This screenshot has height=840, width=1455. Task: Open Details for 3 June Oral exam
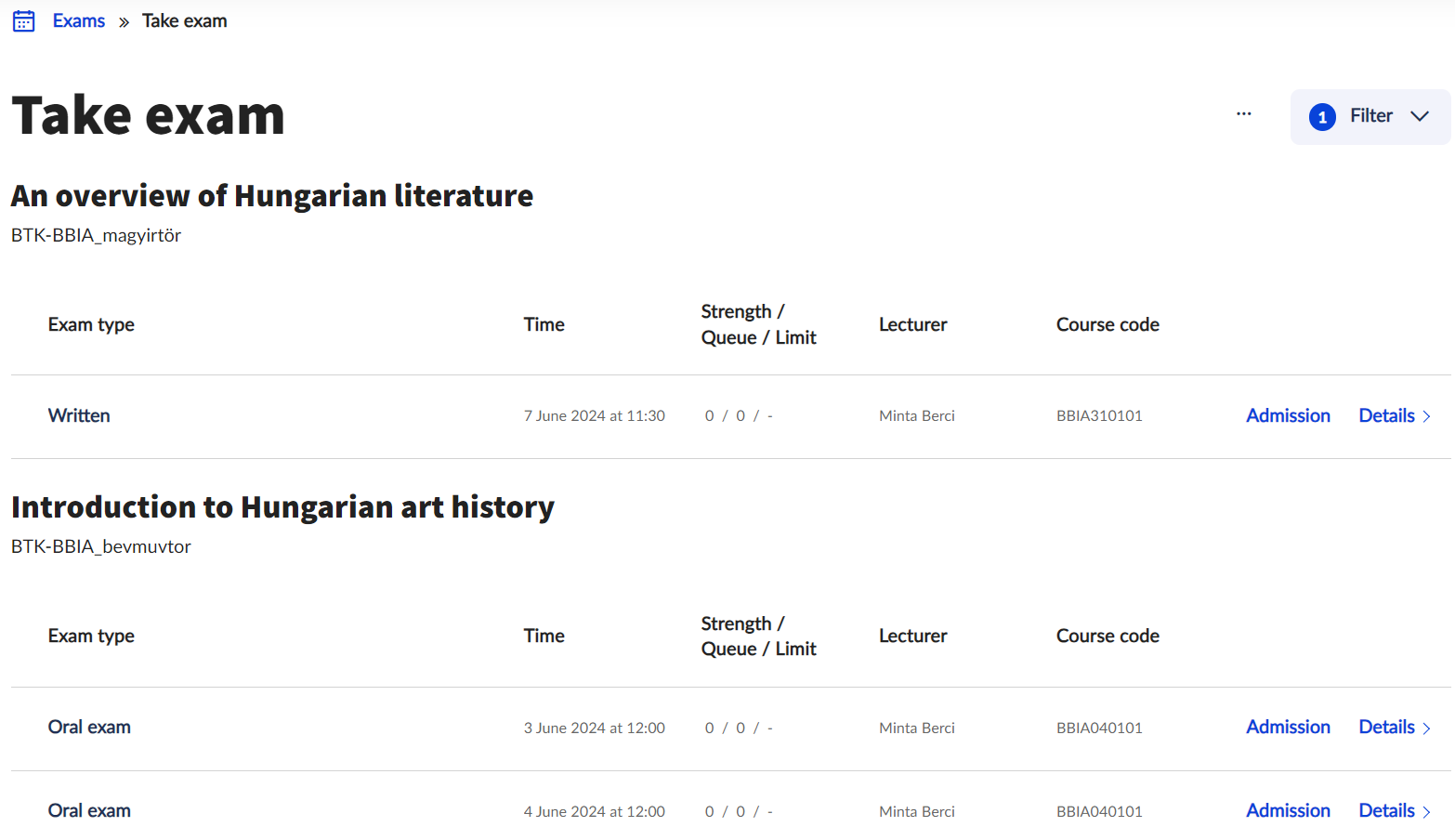[x=1386, y=727]
